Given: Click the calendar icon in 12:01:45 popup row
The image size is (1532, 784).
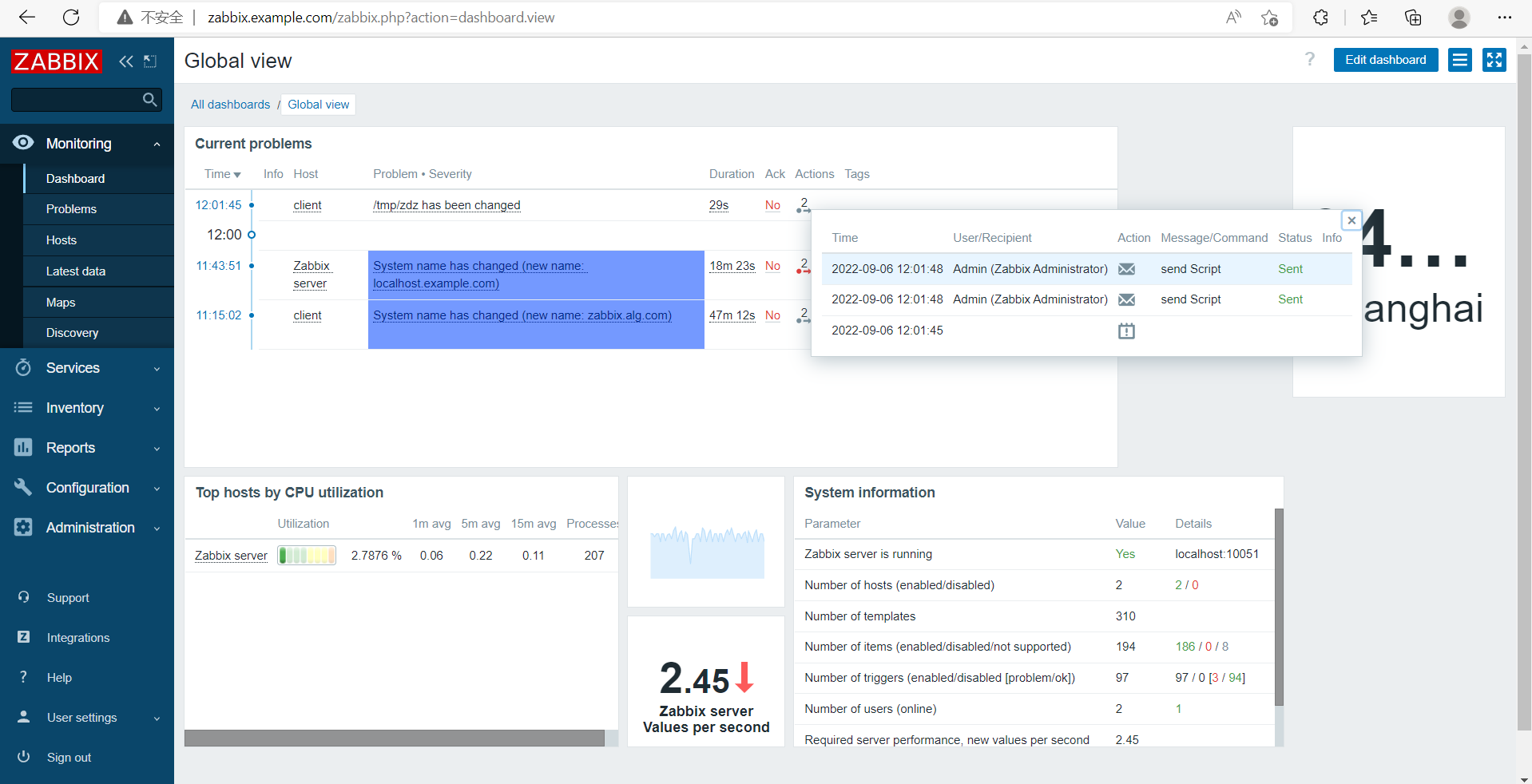Looking at the screenshot, I should tap(1126, 331).
